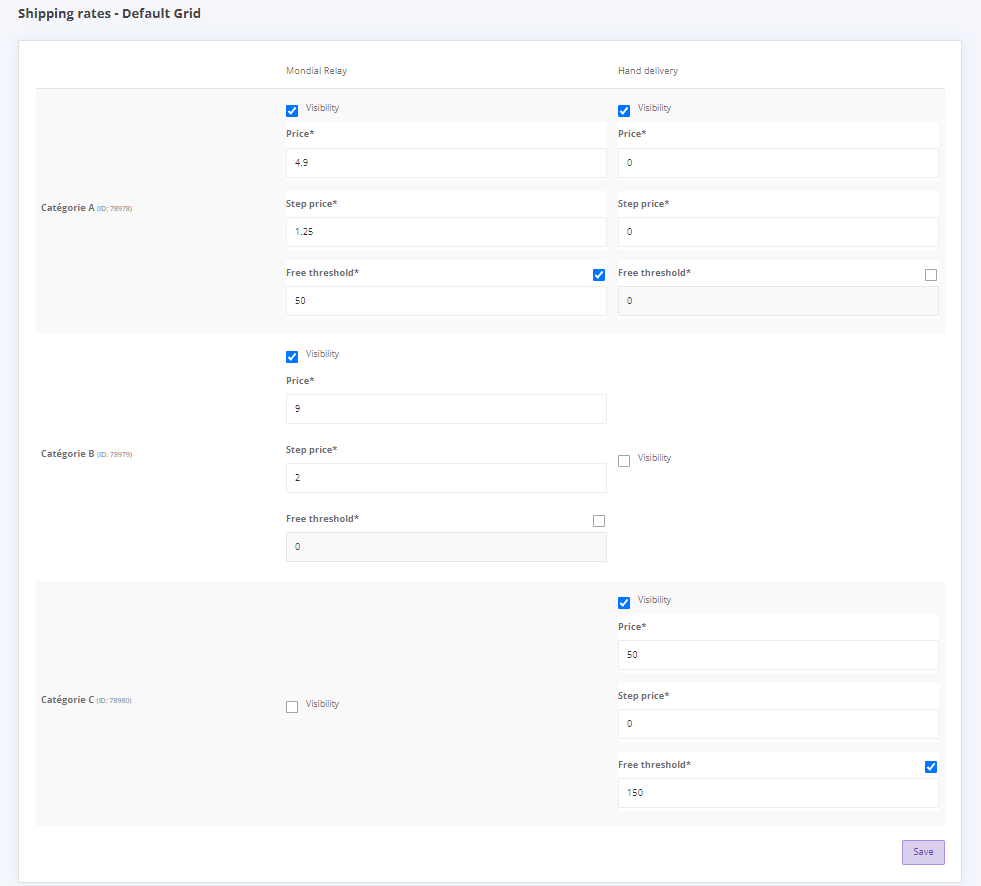The image size is (981, 886).
Task: Enable Visibility for Catégorie B Hand delivery
Action: click(x=624, y=461)
